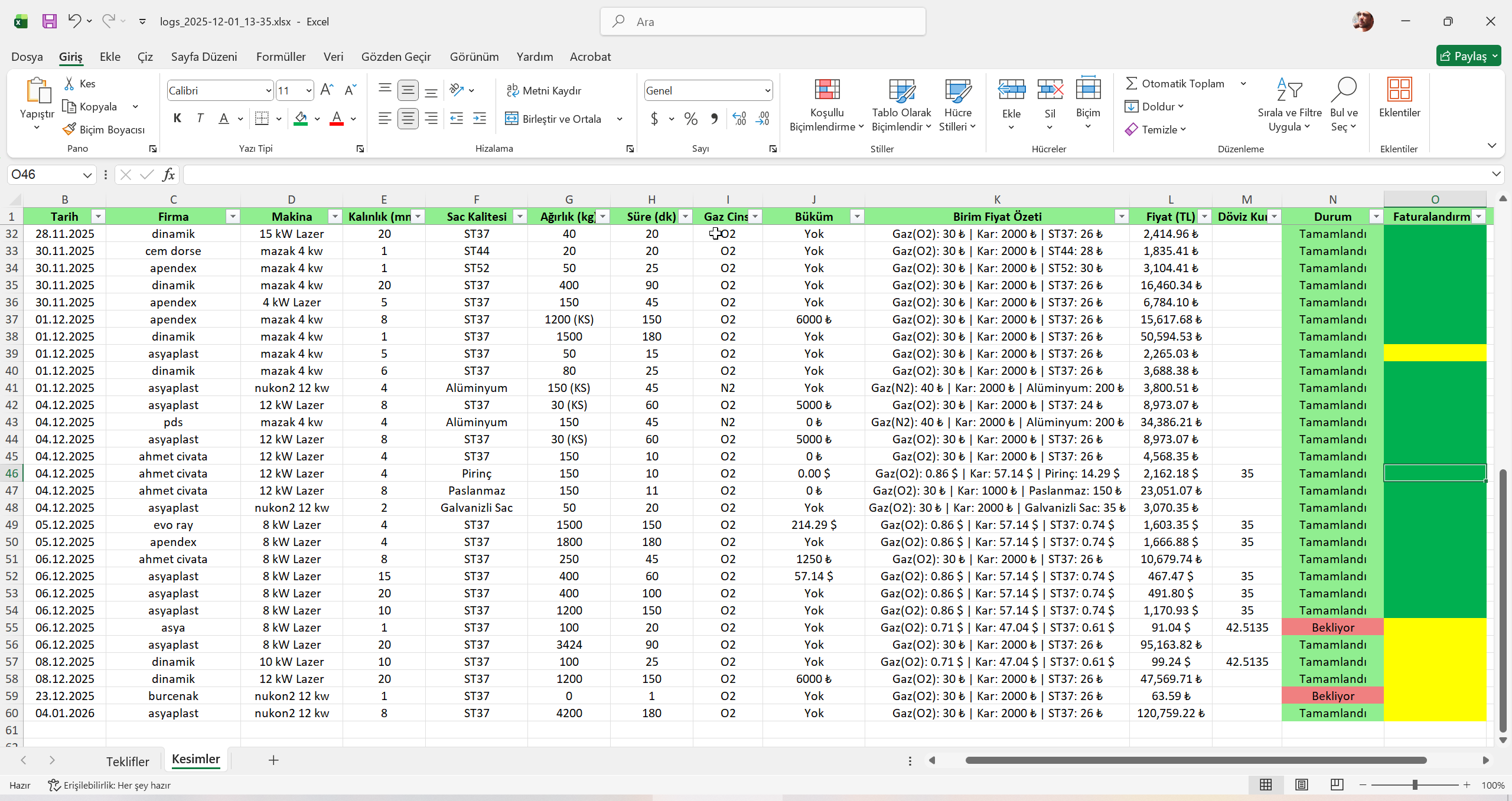The image size is (1512, 801).
Task: Open the Genel number format dropdown
Action: click(766, 90)
